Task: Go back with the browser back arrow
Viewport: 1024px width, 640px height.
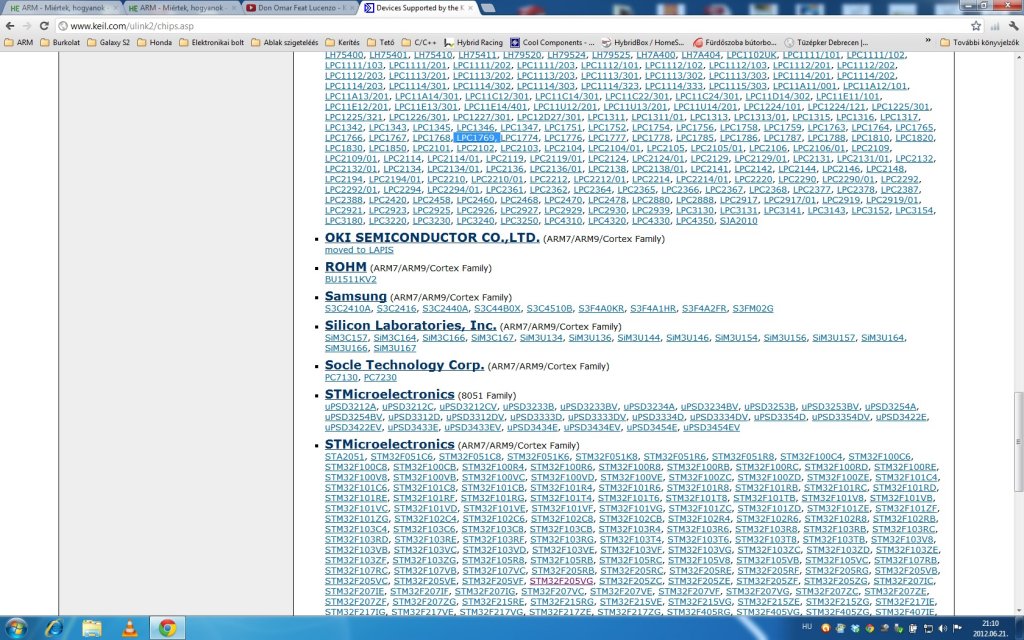Action: [x=10, y=26]
